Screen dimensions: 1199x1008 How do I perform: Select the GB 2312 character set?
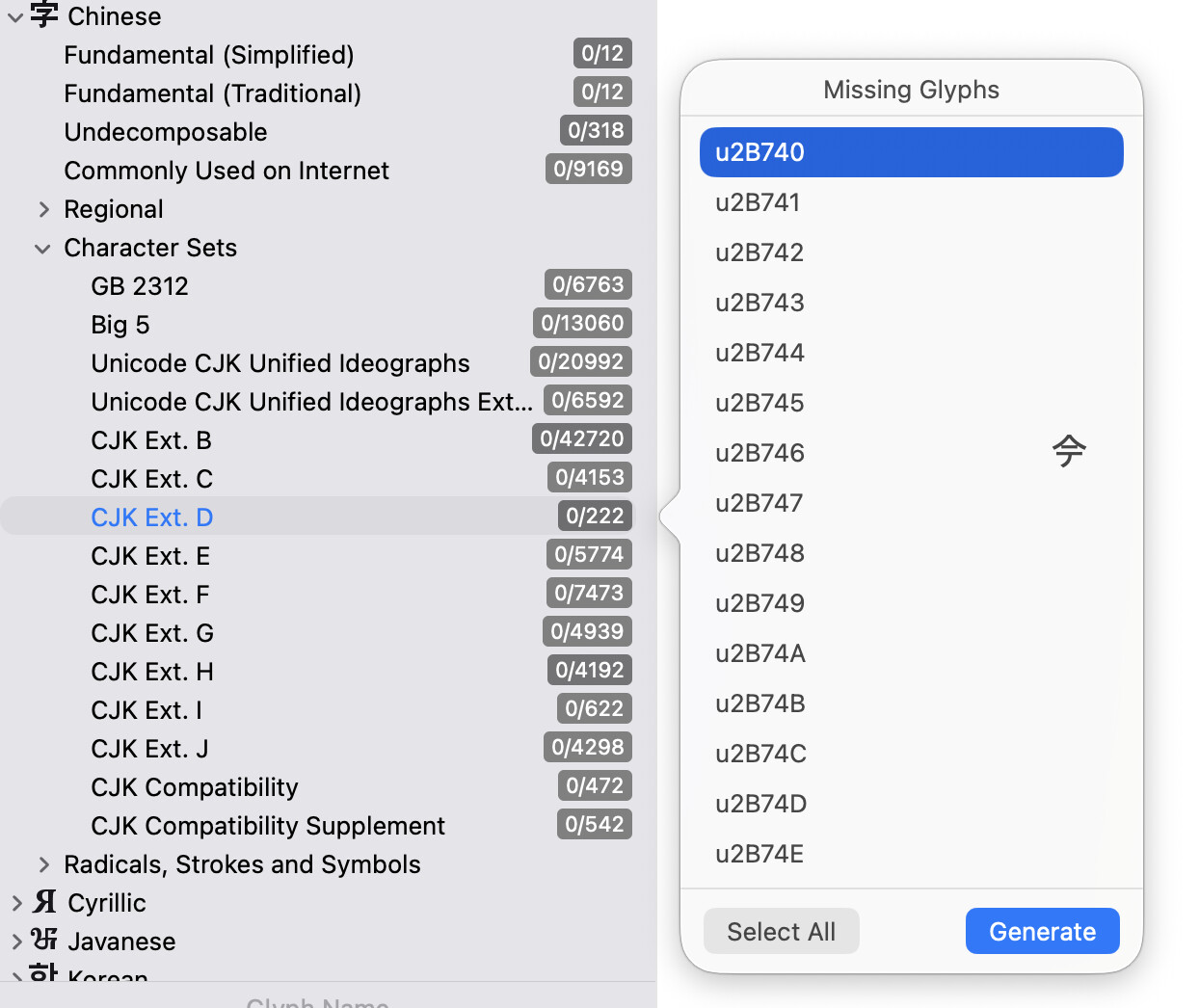(x=140, y=286)
